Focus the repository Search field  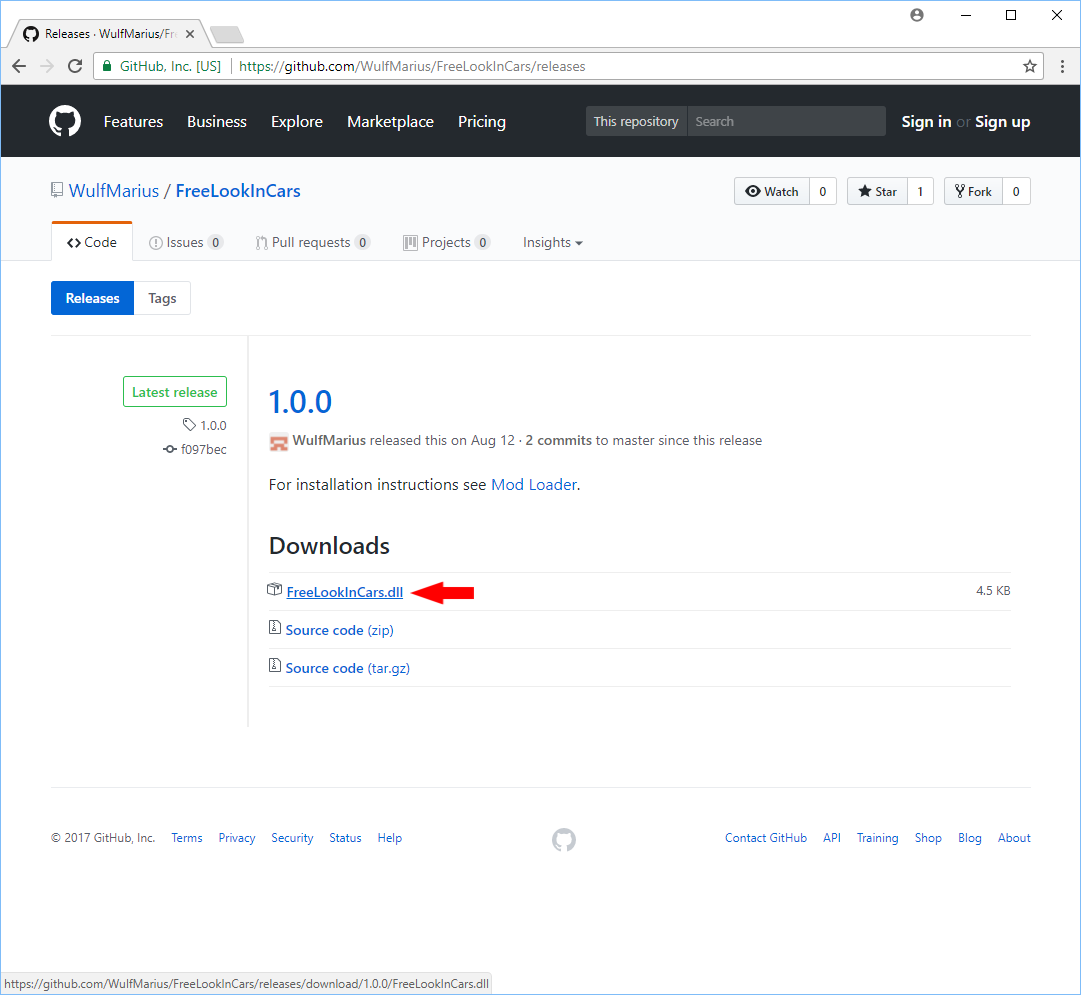click(787, 121)
